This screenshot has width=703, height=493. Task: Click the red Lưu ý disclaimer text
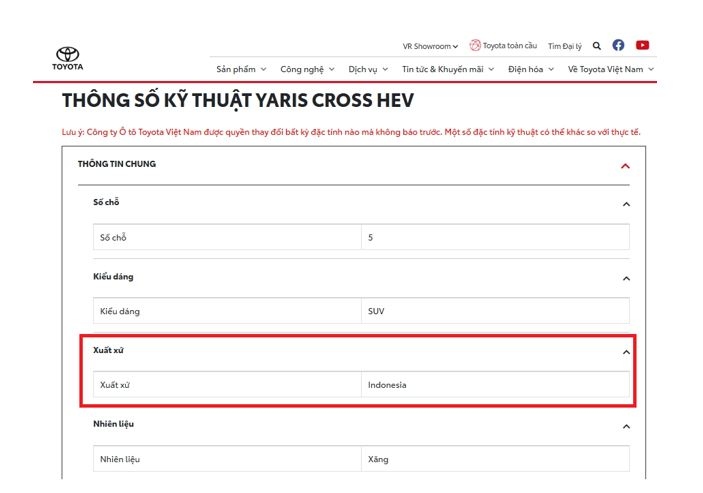[x=351, y=132]
